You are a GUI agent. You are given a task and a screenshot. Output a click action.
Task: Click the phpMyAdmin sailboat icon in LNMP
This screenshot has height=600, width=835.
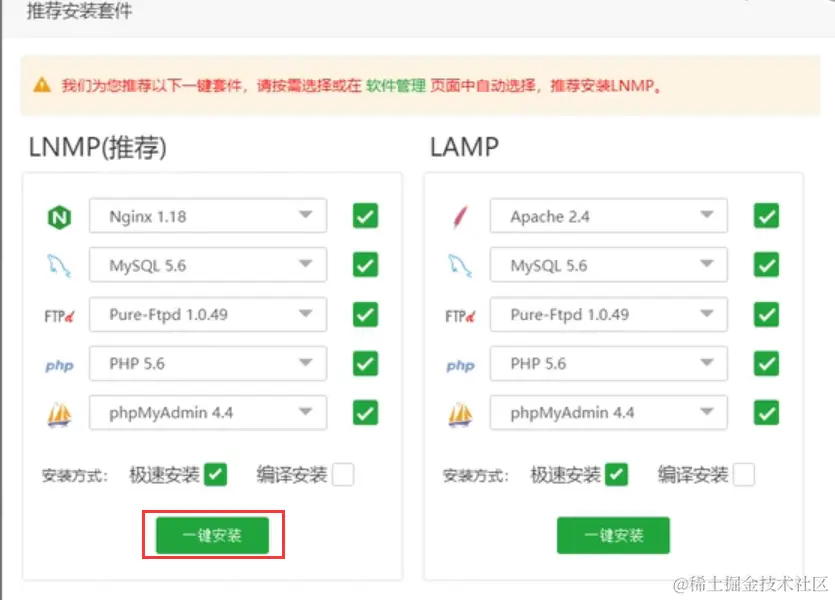click(59, 414)
